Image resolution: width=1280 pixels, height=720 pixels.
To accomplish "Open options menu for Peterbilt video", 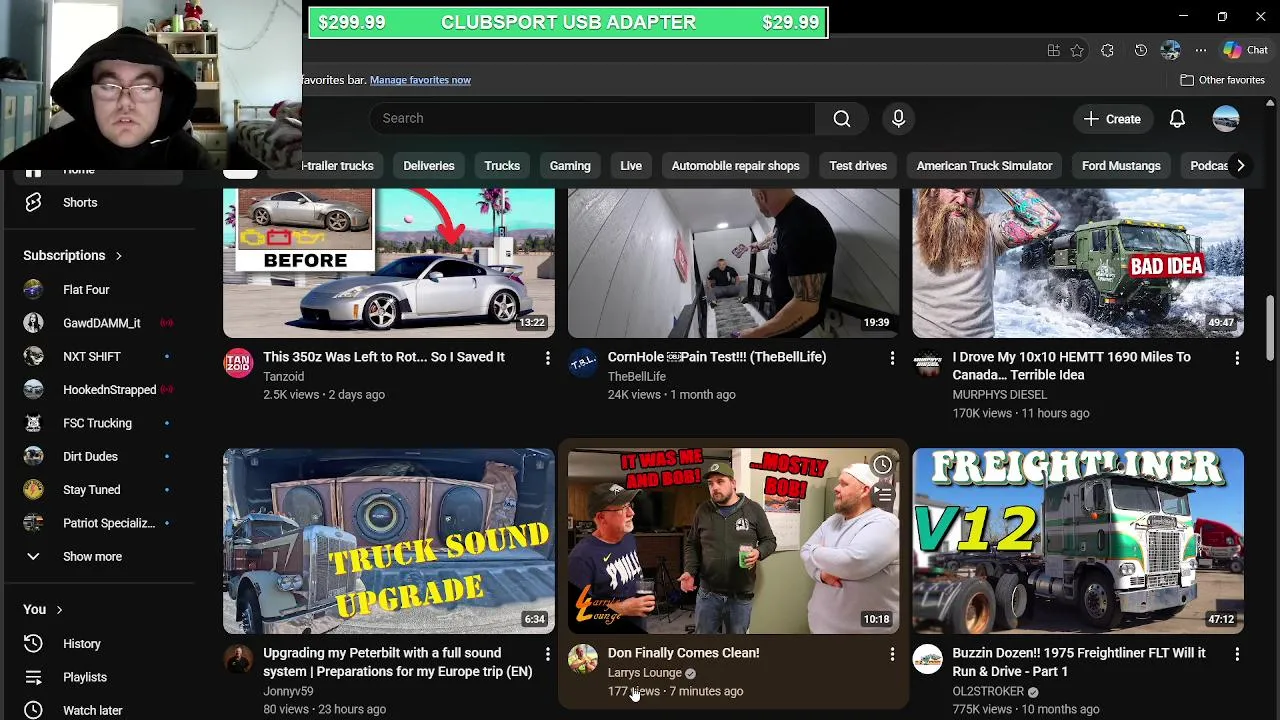I will 547,654.
